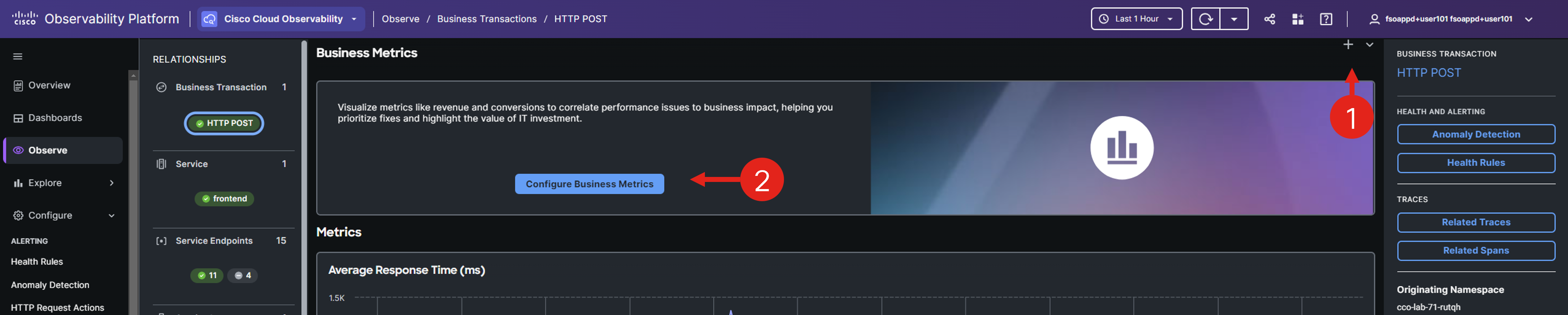
Task: Click the share icon in top bar
Action: pos(1269,19)
